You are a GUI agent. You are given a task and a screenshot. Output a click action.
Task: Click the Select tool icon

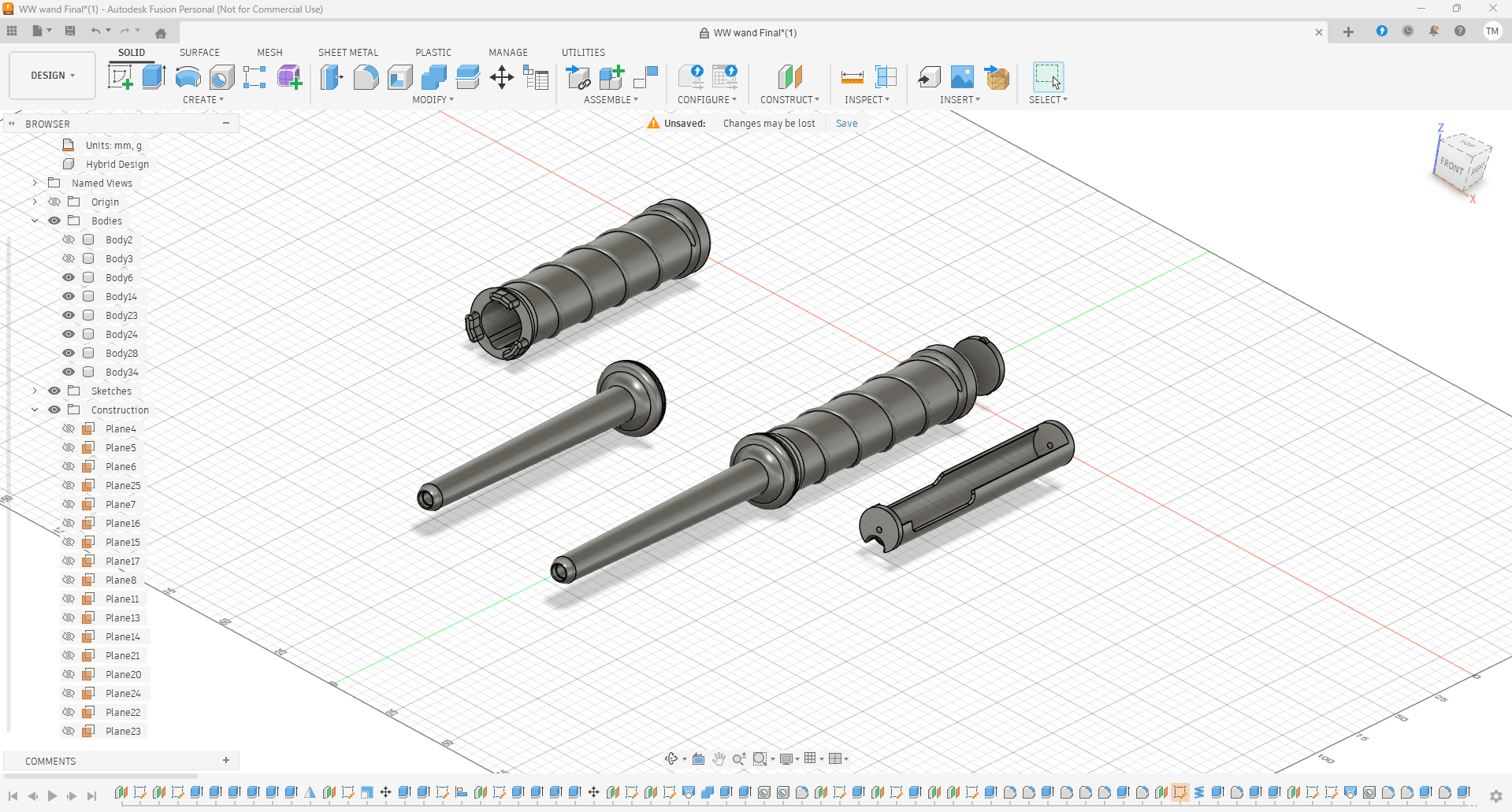point(1048,77)
